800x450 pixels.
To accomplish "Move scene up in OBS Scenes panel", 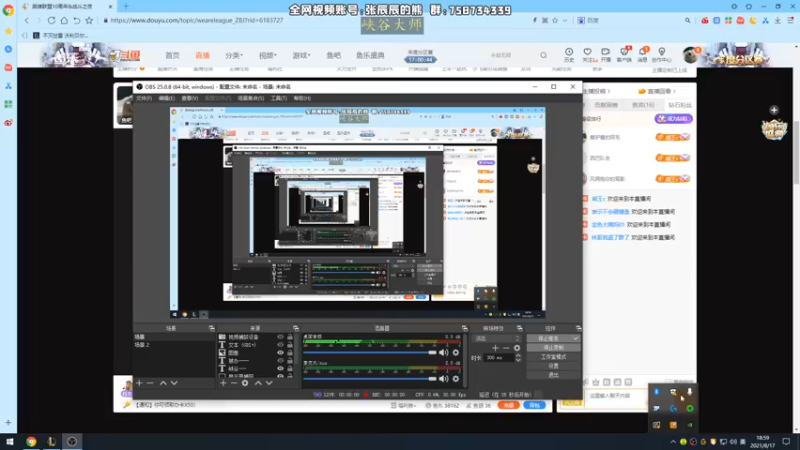I will [163, 383].
